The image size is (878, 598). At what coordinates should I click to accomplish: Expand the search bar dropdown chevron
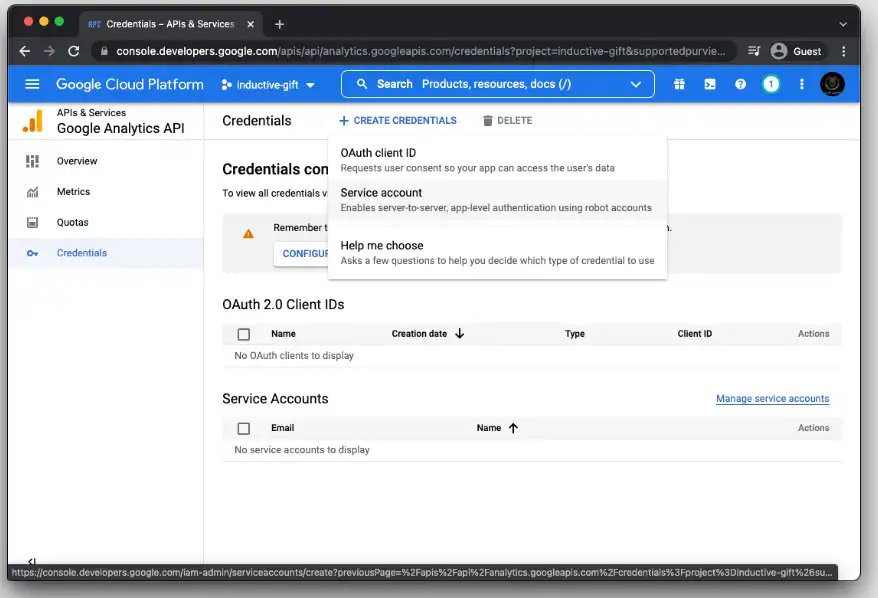click(x=636, y=84)
